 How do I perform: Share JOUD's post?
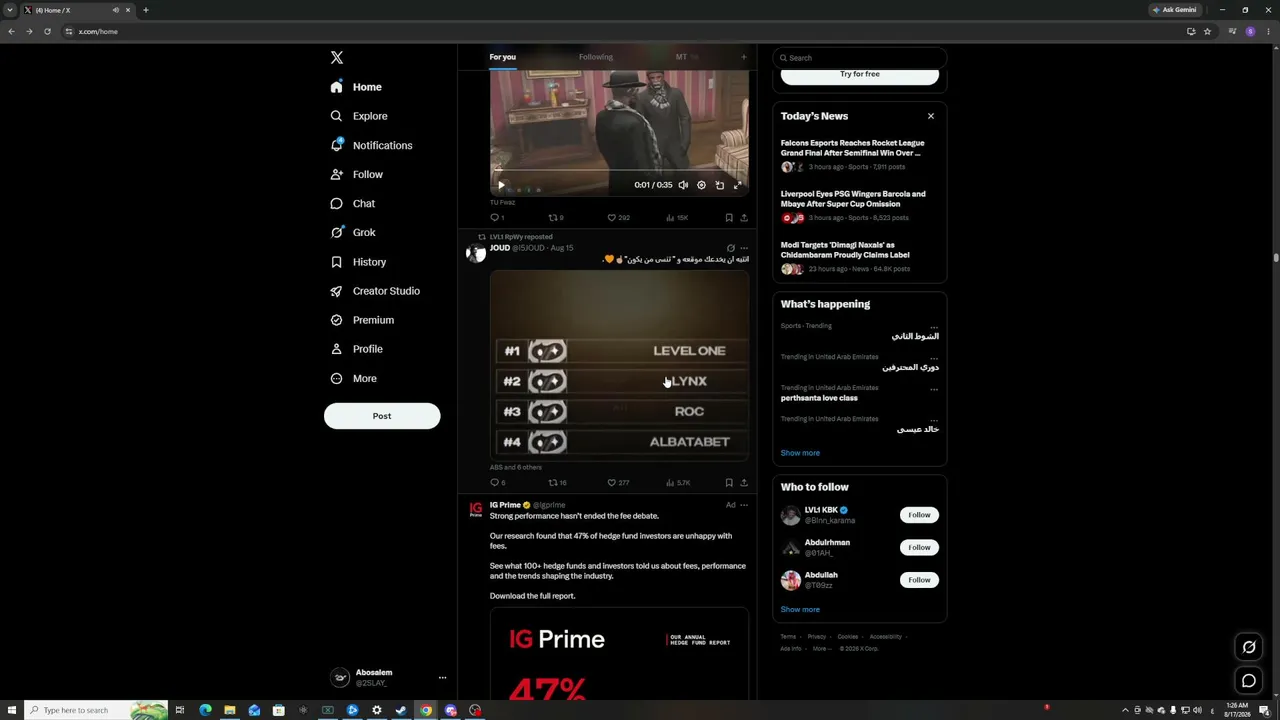point(743,483)
